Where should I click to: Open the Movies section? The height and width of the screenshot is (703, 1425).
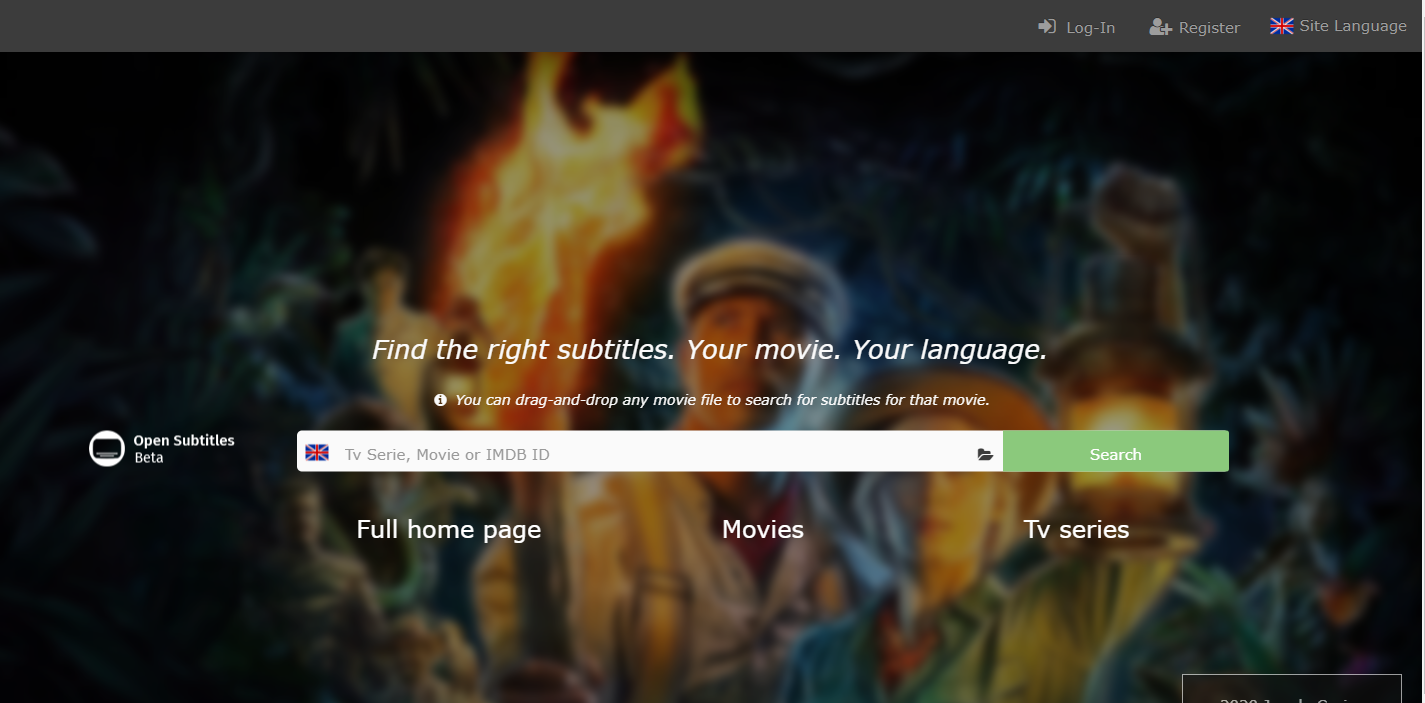762,529
